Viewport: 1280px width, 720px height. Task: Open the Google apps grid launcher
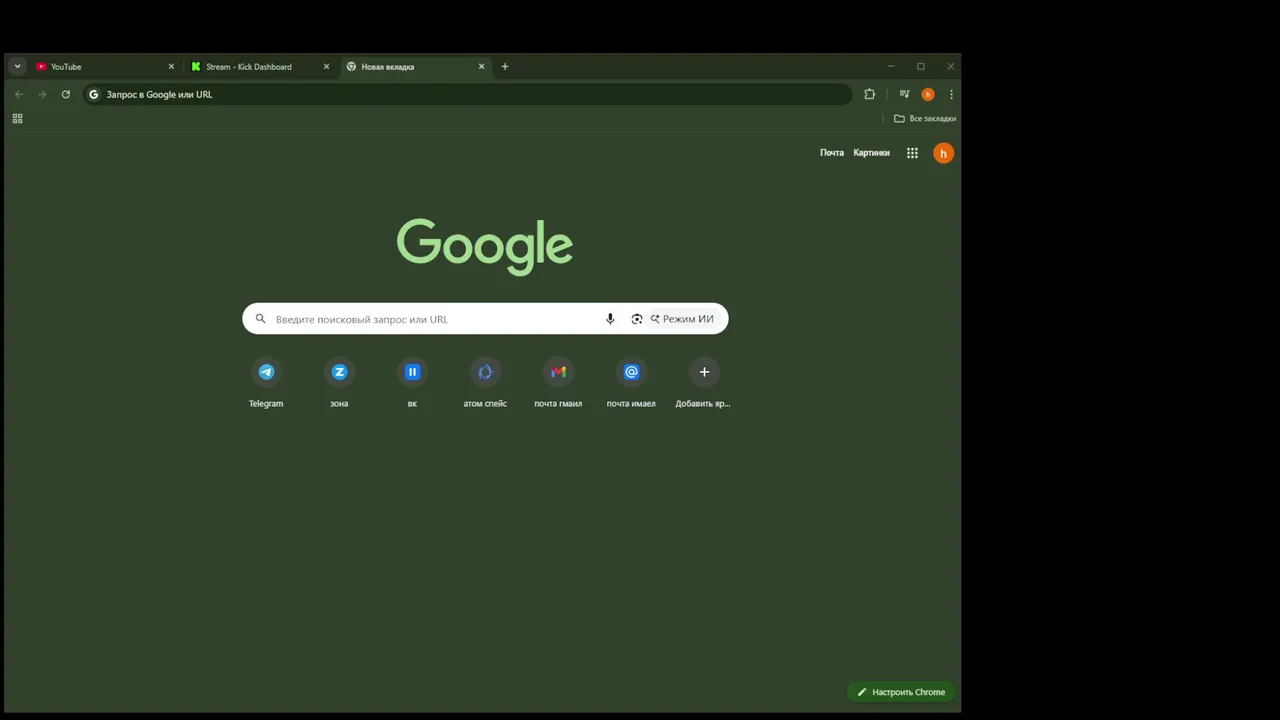[912, 153]
